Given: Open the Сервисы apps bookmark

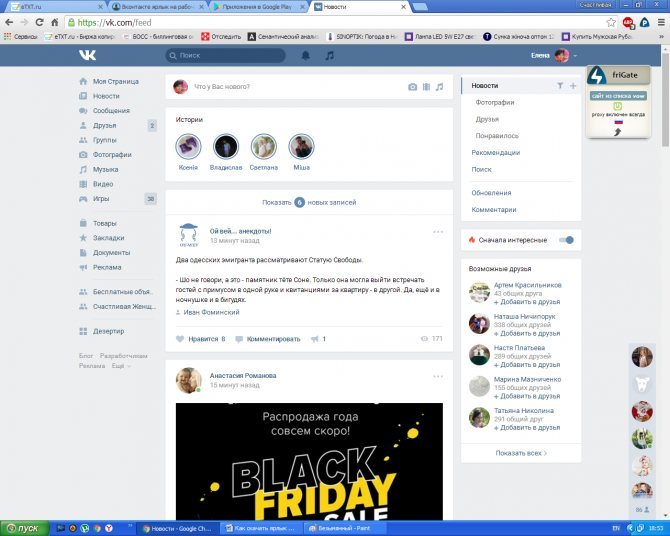Looking at the screenshot, I should tap(21, 37).
